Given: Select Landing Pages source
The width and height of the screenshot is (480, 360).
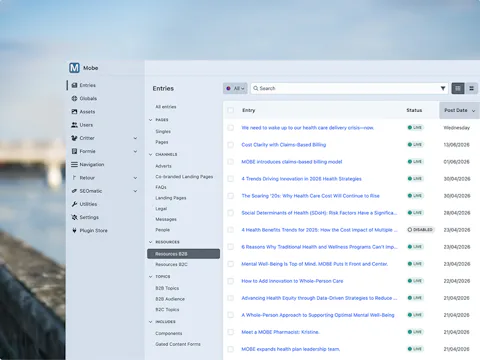Looking at the screenshot, I should (x=171, y=198).
